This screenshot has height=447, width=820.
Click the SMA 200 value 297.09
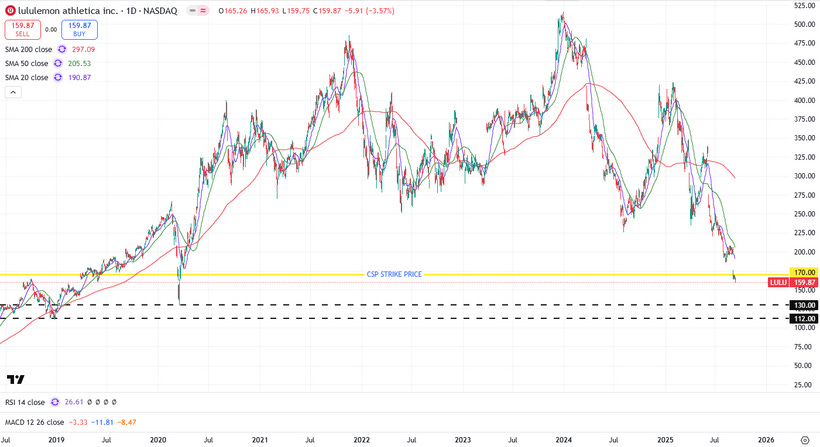coord(83,49)
